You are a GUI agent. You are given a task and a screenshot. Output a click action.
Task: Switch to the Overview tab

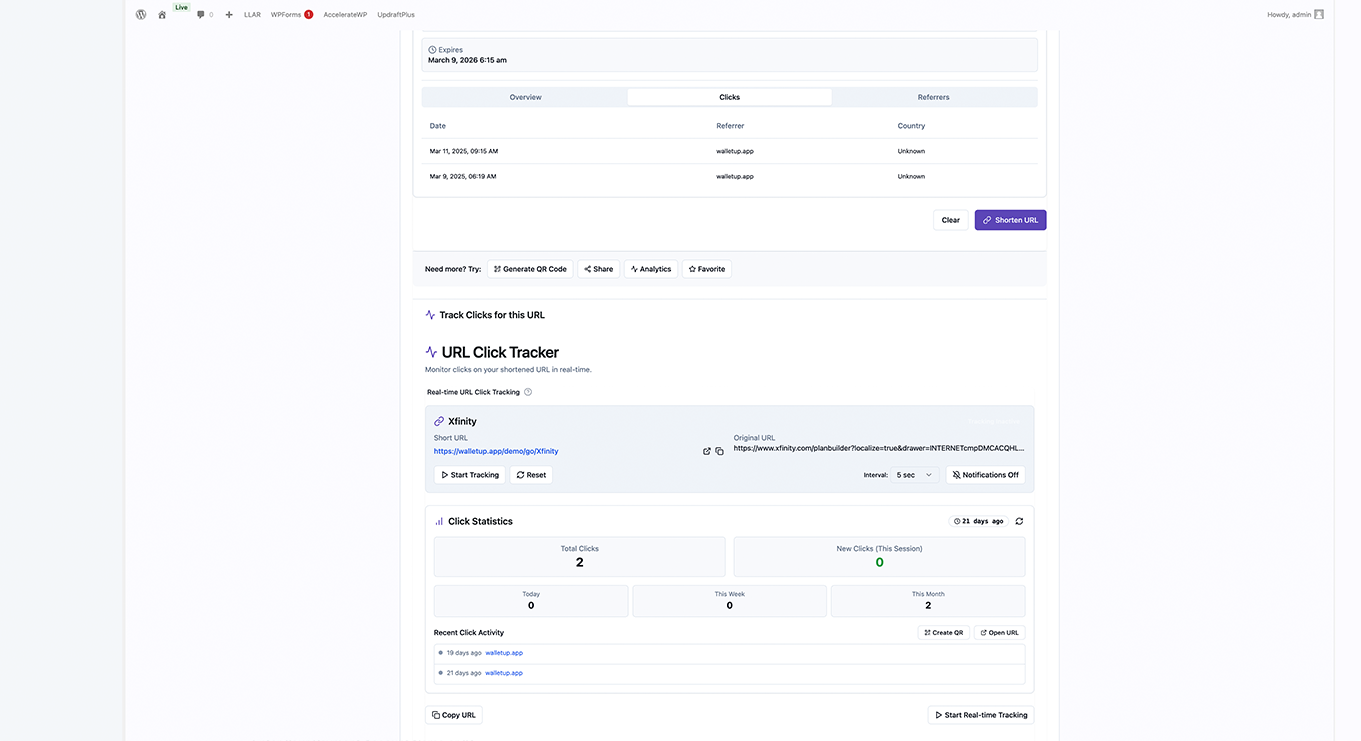(525, 97)
